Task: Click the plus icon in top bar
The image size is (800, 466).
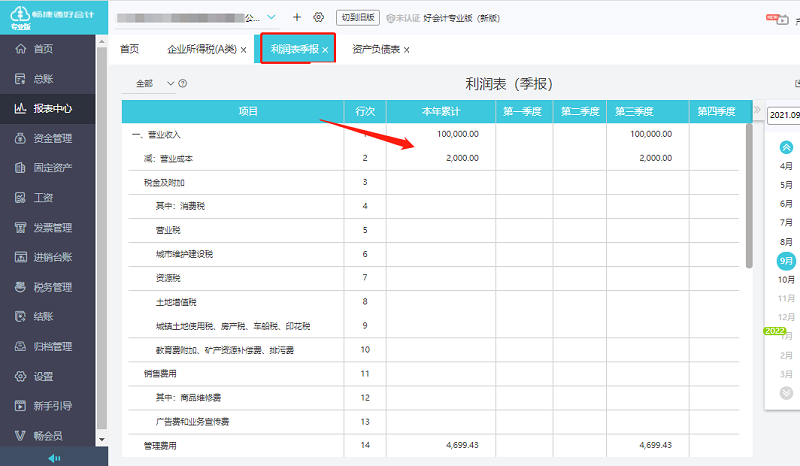Action: coord(297,17)
